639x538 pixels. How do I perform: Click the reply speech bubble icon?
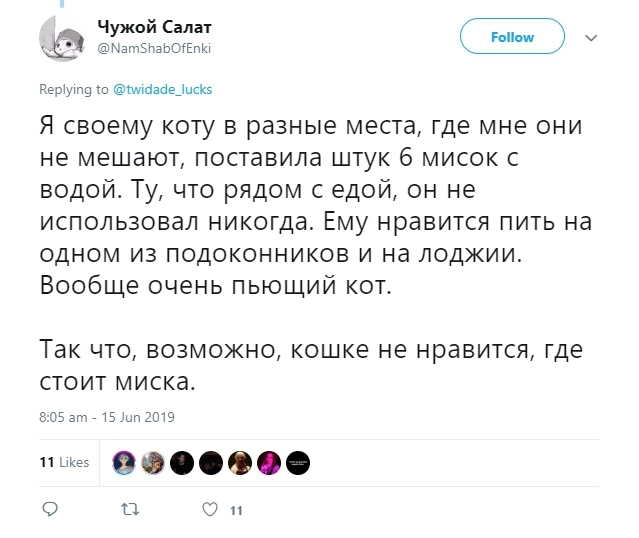48,510
